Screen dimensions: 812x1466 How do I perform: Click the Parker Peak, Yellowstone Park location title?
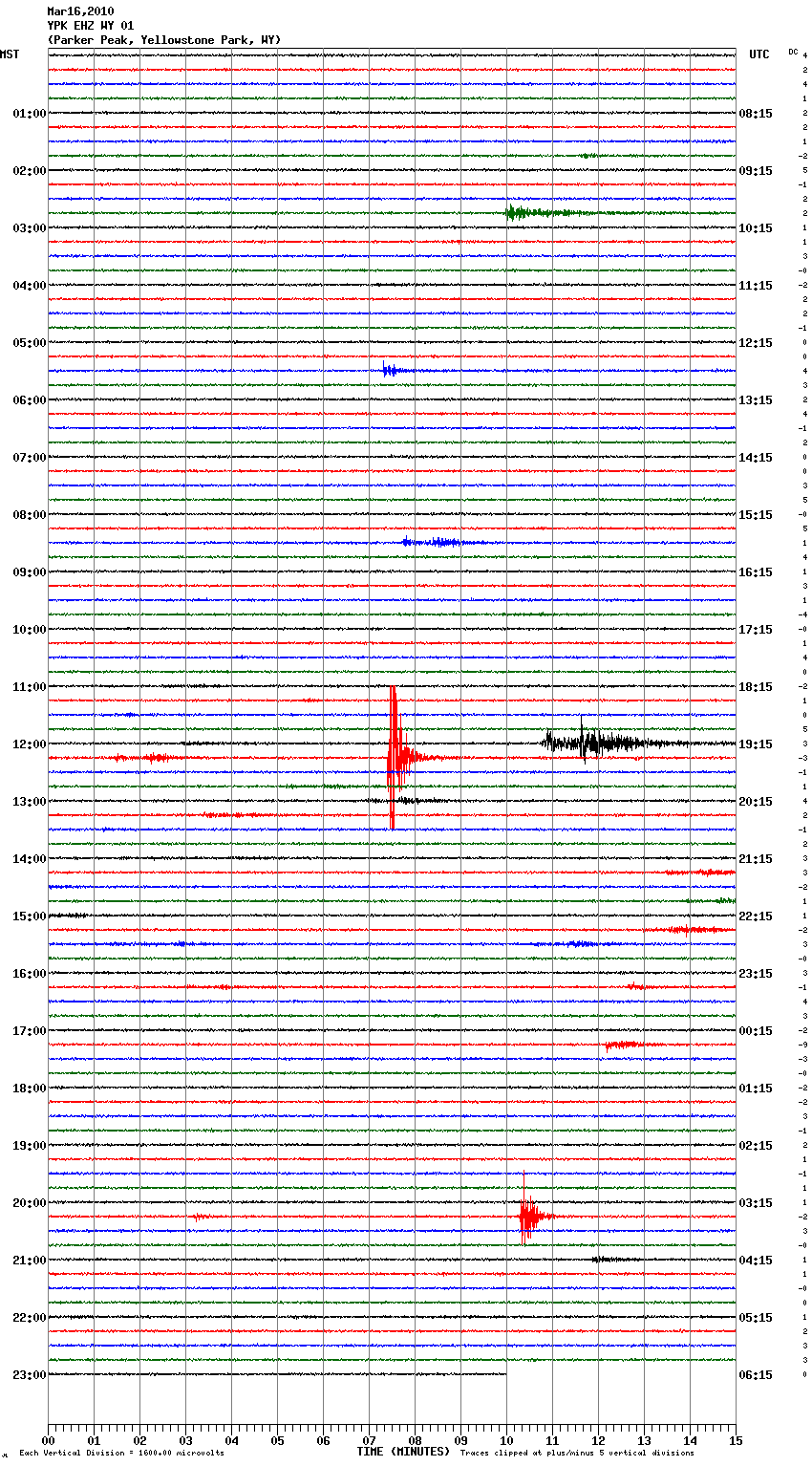tap(164, 40)
